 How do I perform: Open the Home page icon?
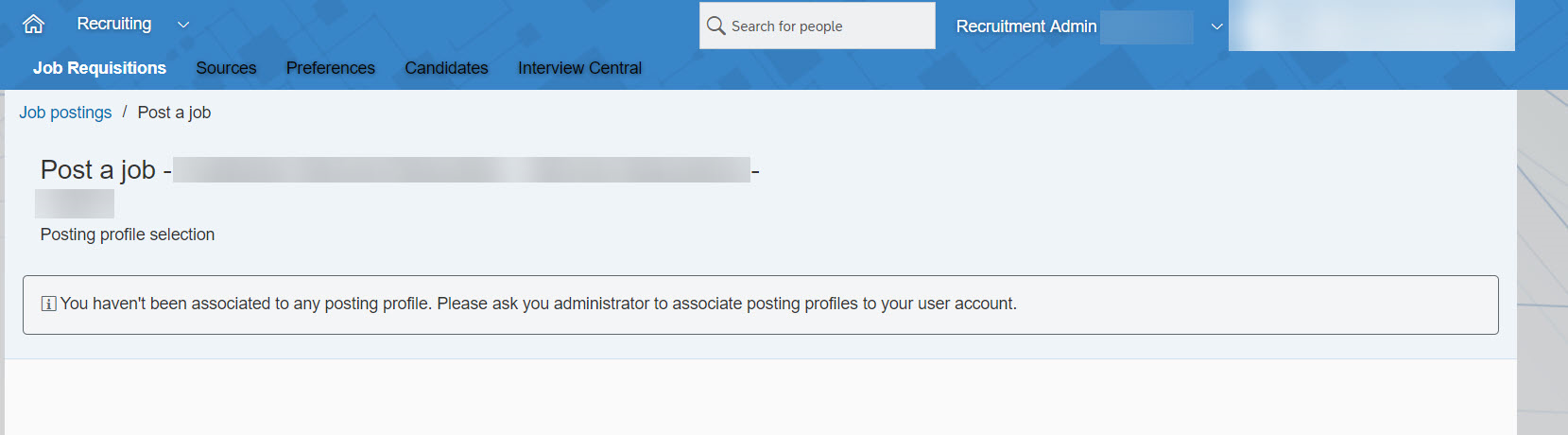point(33,25)
